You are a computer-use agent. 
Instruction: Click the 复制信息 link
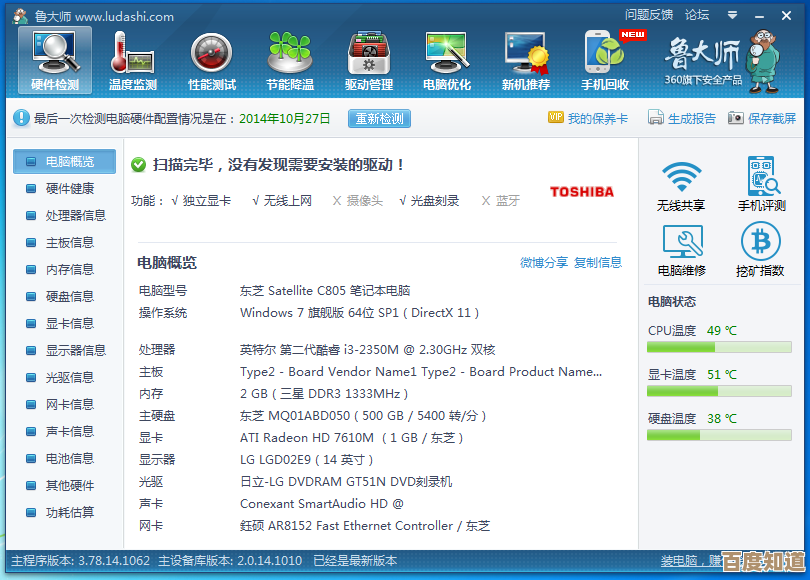(598, 263)
